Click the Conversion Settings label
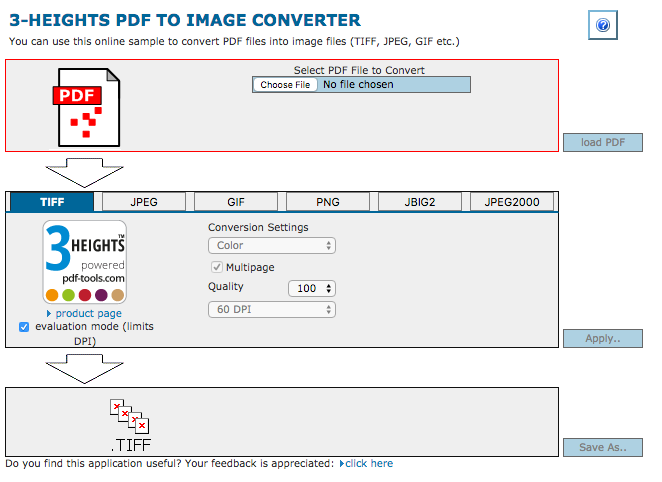 [x=258, y=227]
